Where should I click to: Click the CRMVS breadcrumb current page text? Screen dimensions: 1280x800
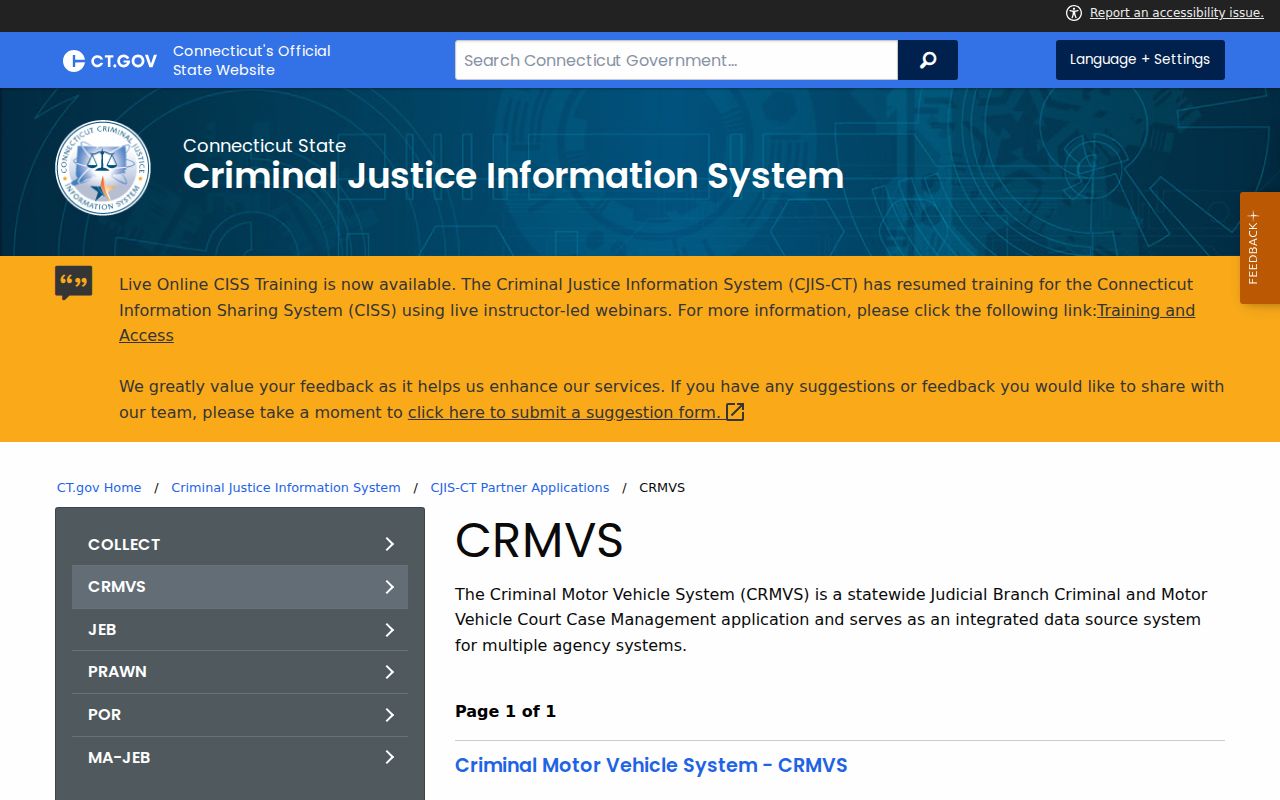pos(662,488)
